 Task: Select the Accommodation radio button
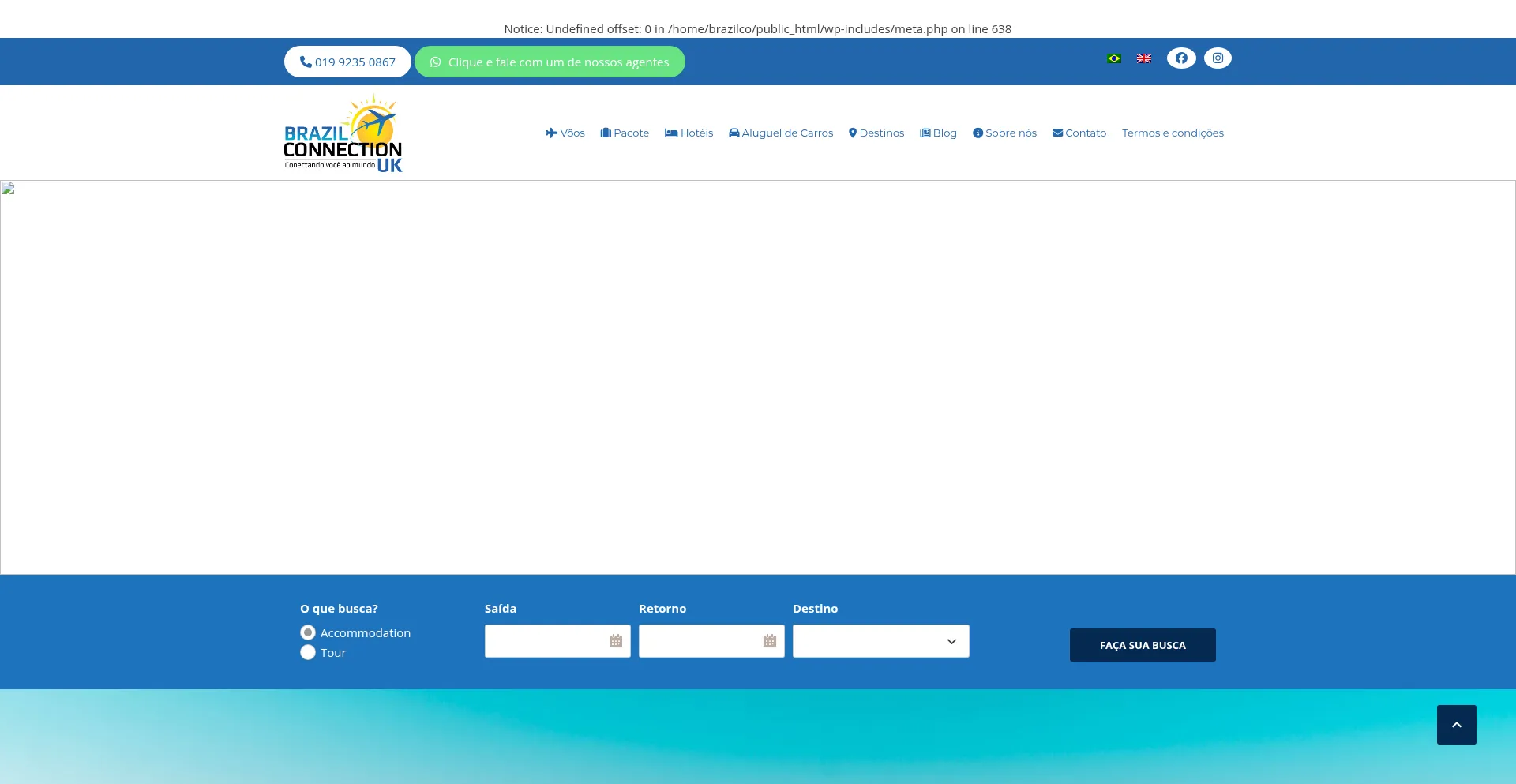point(307,632)
